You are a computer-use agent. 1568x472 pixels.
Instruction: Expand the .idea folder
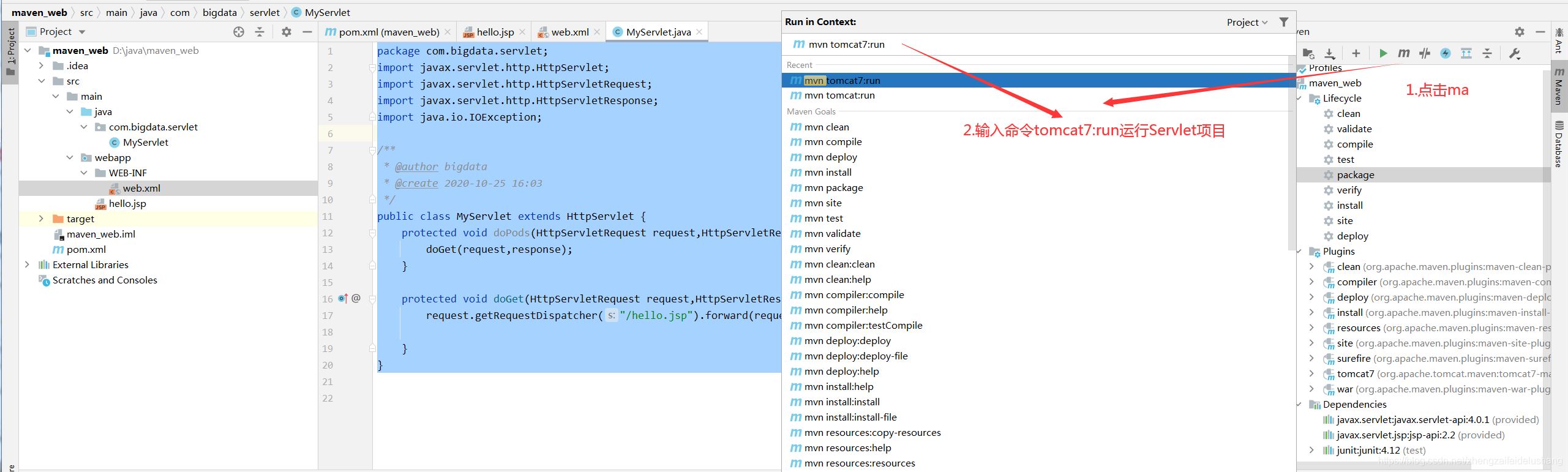click(42, 66)
